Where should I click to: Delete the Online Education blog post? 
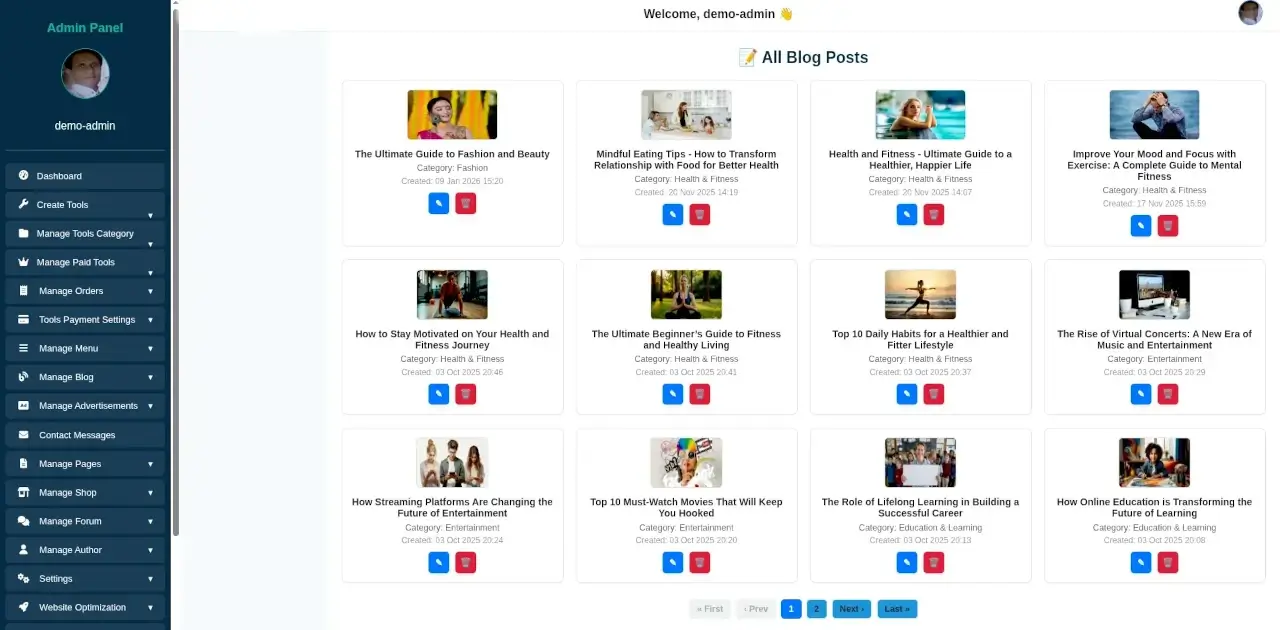click(1167, 563)
